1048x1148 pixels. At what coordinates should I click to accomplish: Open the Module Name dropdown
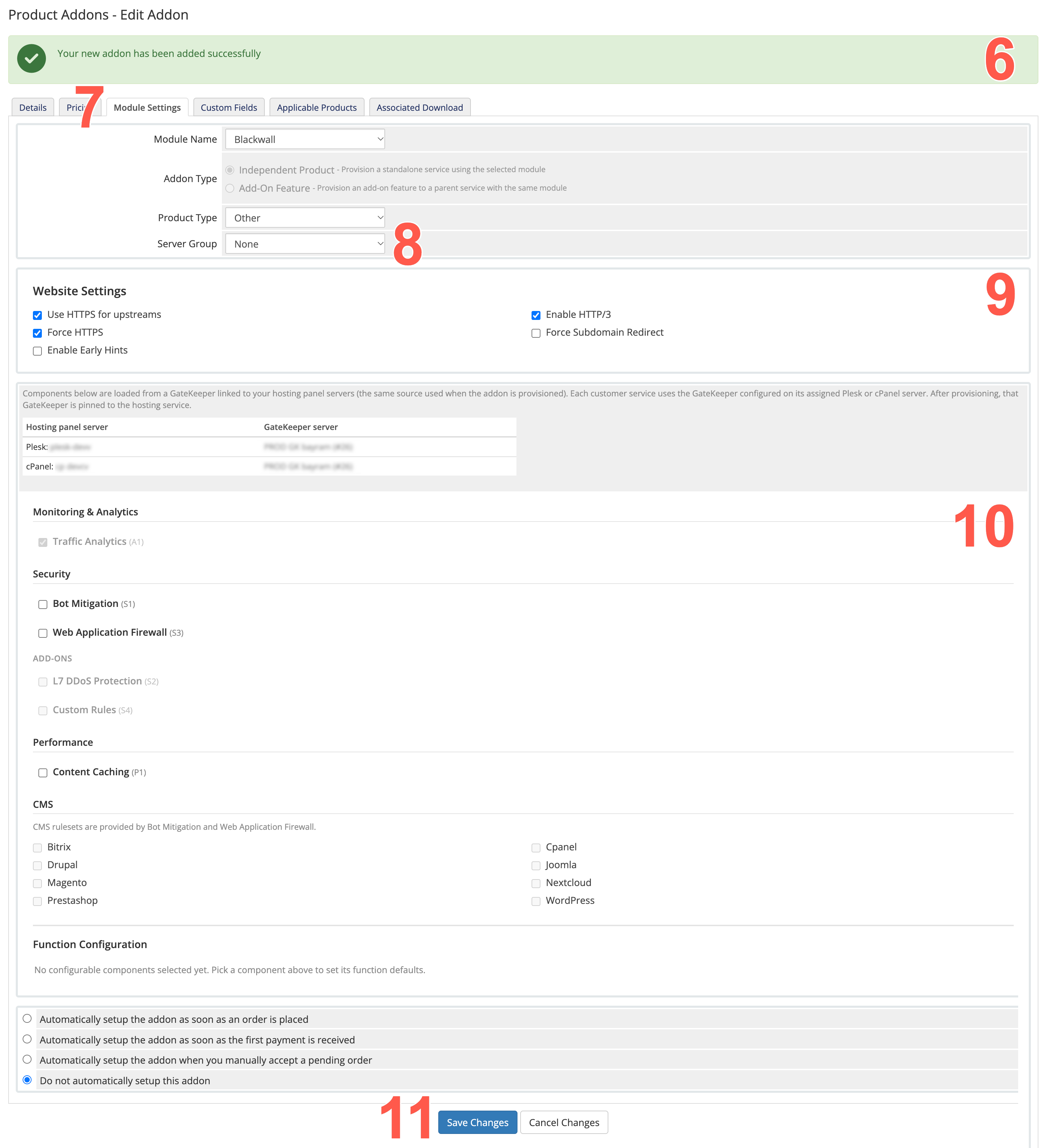pos(305,139)
